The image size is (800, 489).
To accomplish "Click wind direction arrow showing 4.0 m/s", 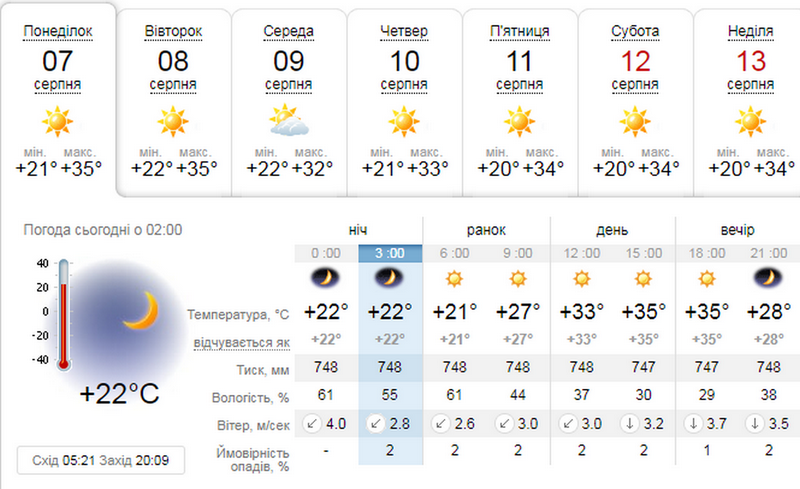I will pyautogui.click(x=312, y=422).
